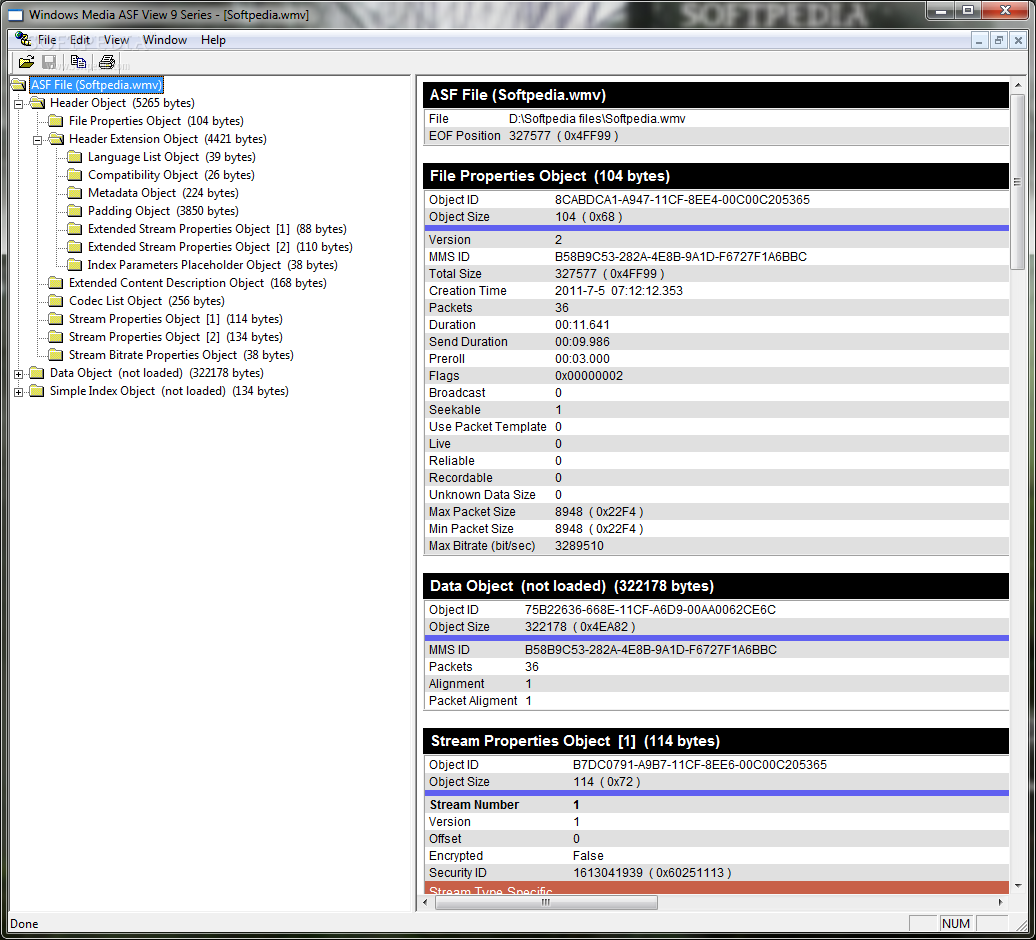1036x940 pixels.
Task: Click the folder icon of Padding Object
Action: tap(75, 211)
